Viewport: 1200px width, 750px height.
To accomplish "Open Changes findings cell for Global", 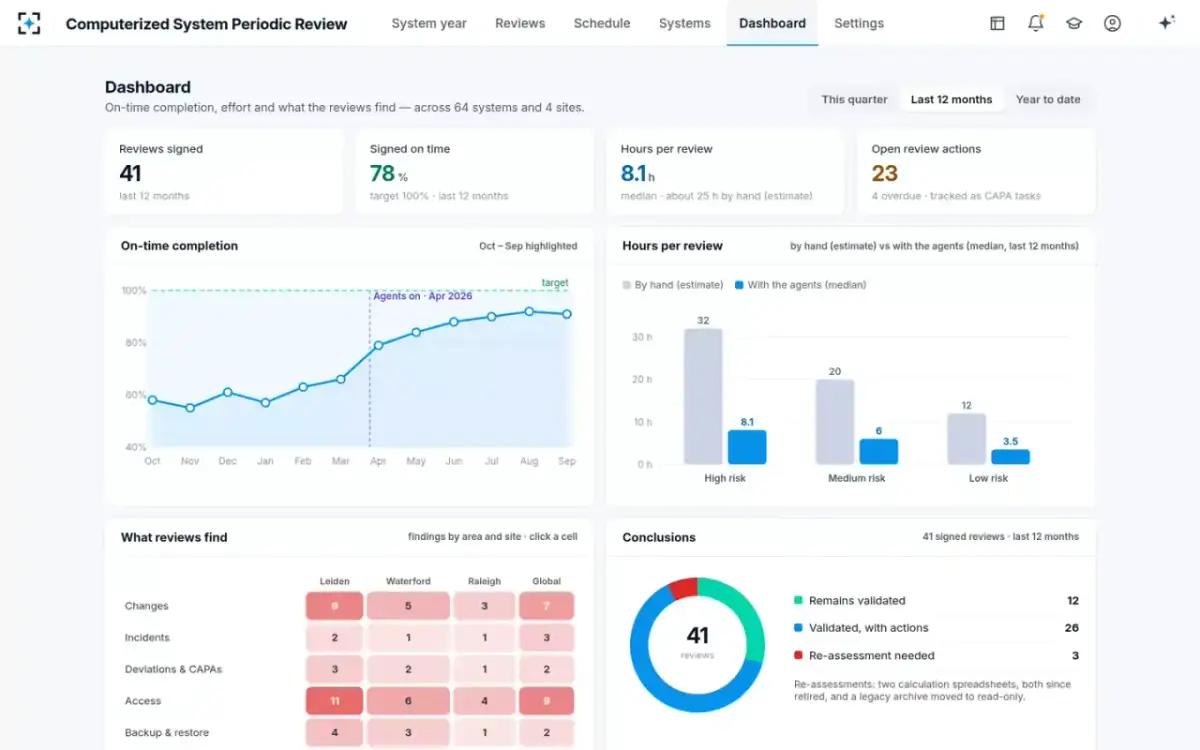I will [546, 606].
